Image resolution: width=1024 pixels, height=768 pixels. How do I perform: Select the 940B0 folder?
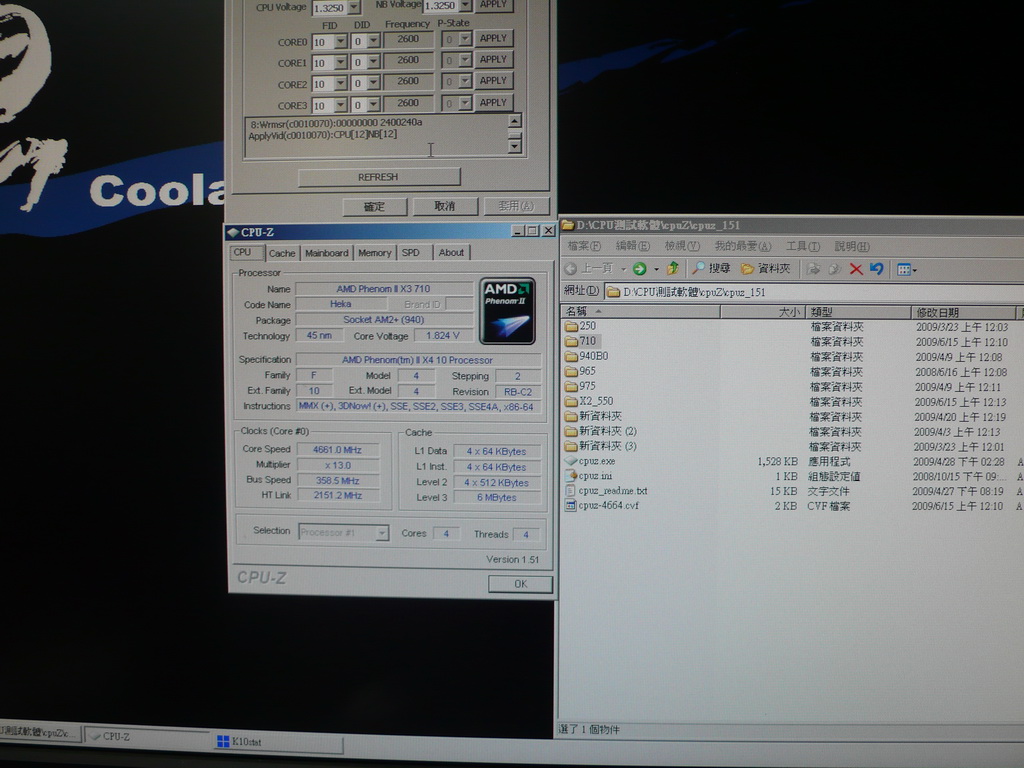(586, 356)
